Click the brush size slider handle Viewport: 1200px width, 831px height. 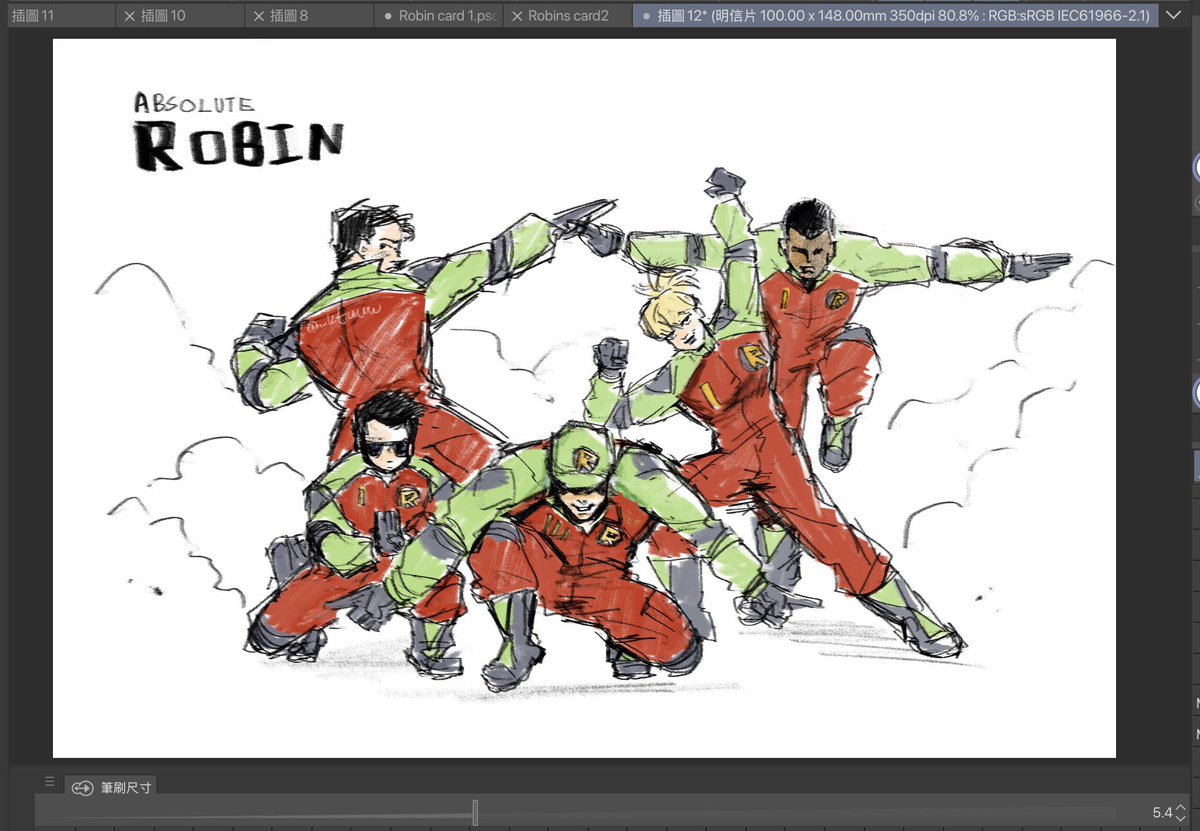(x=475, y=813)
